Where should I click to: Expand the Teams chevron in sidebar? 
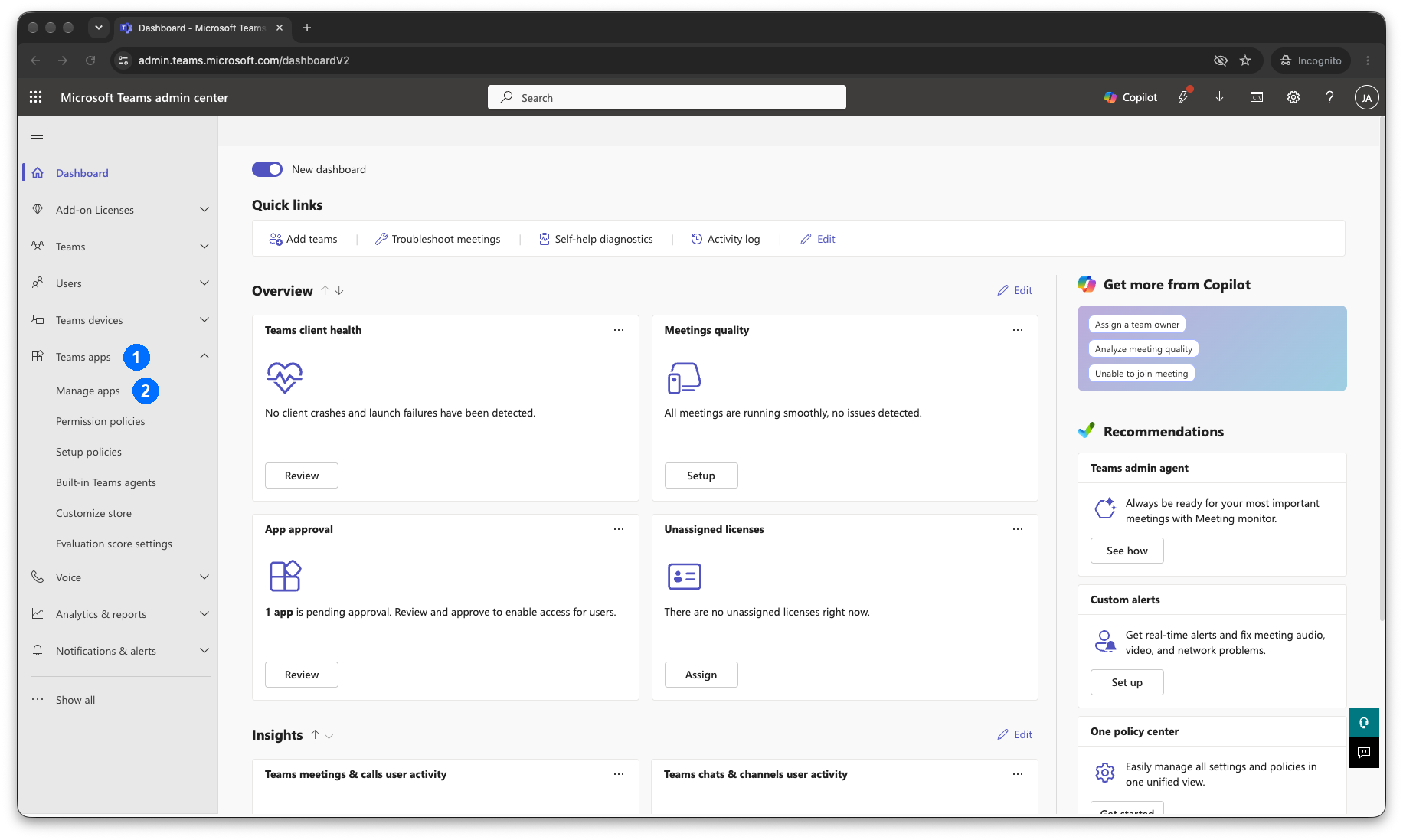(204, 246)
